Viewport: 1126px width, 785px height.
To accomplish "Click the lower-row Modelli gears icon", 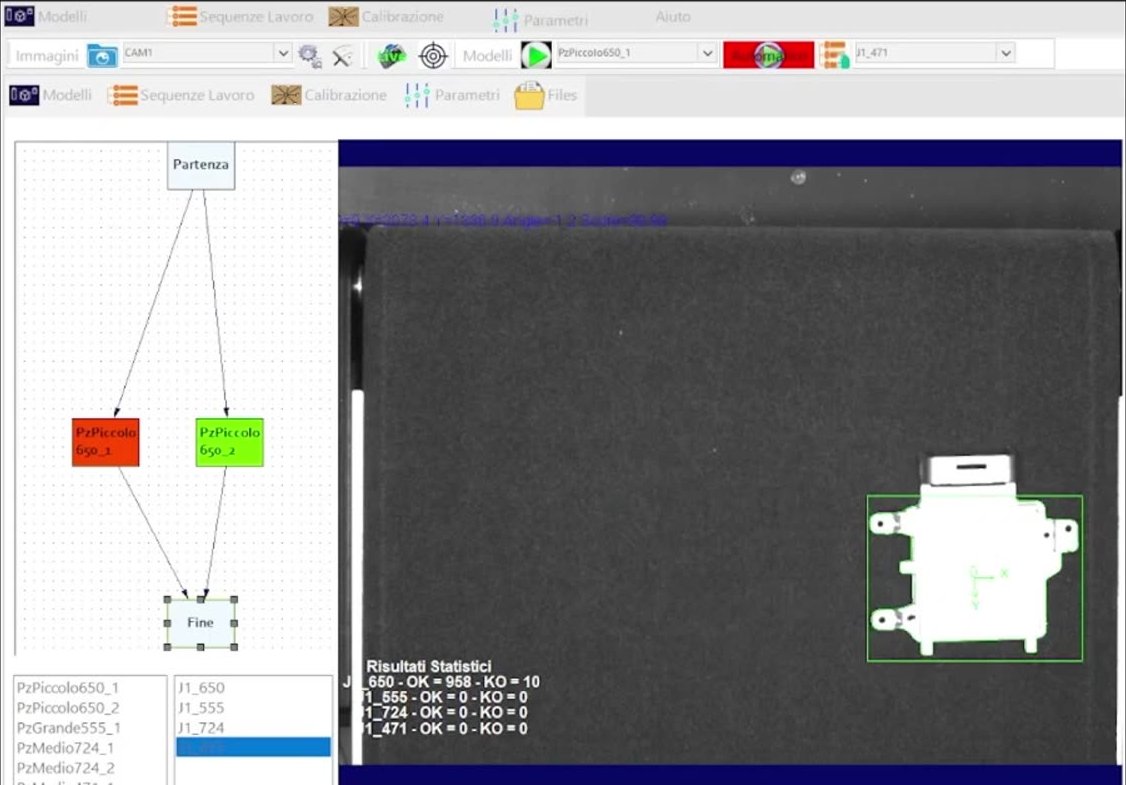I will pyautogui.click(x=24, y=95).
